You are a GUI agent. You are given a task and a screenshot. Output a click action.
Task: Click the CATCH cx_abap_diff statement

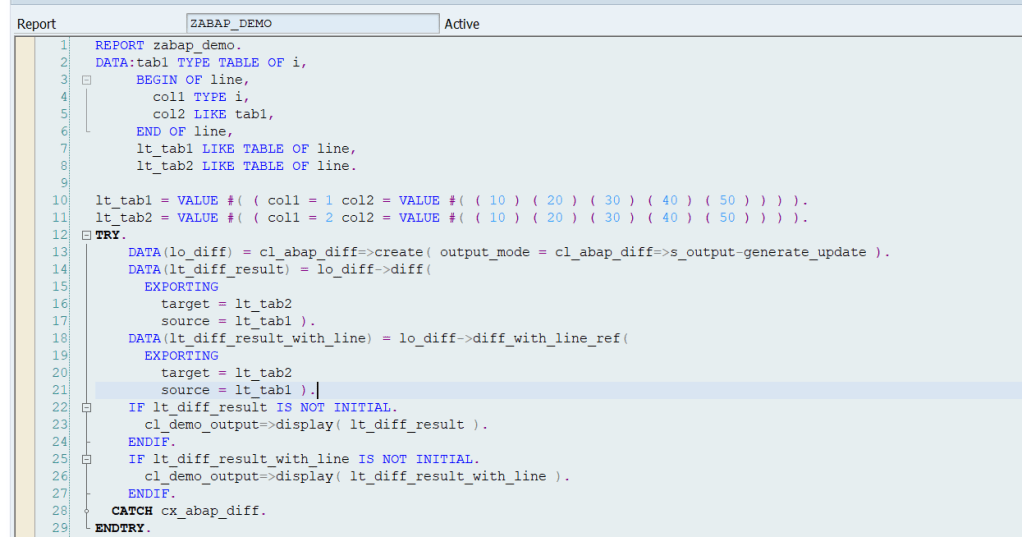pyautogui.click(x=189, y=511)
